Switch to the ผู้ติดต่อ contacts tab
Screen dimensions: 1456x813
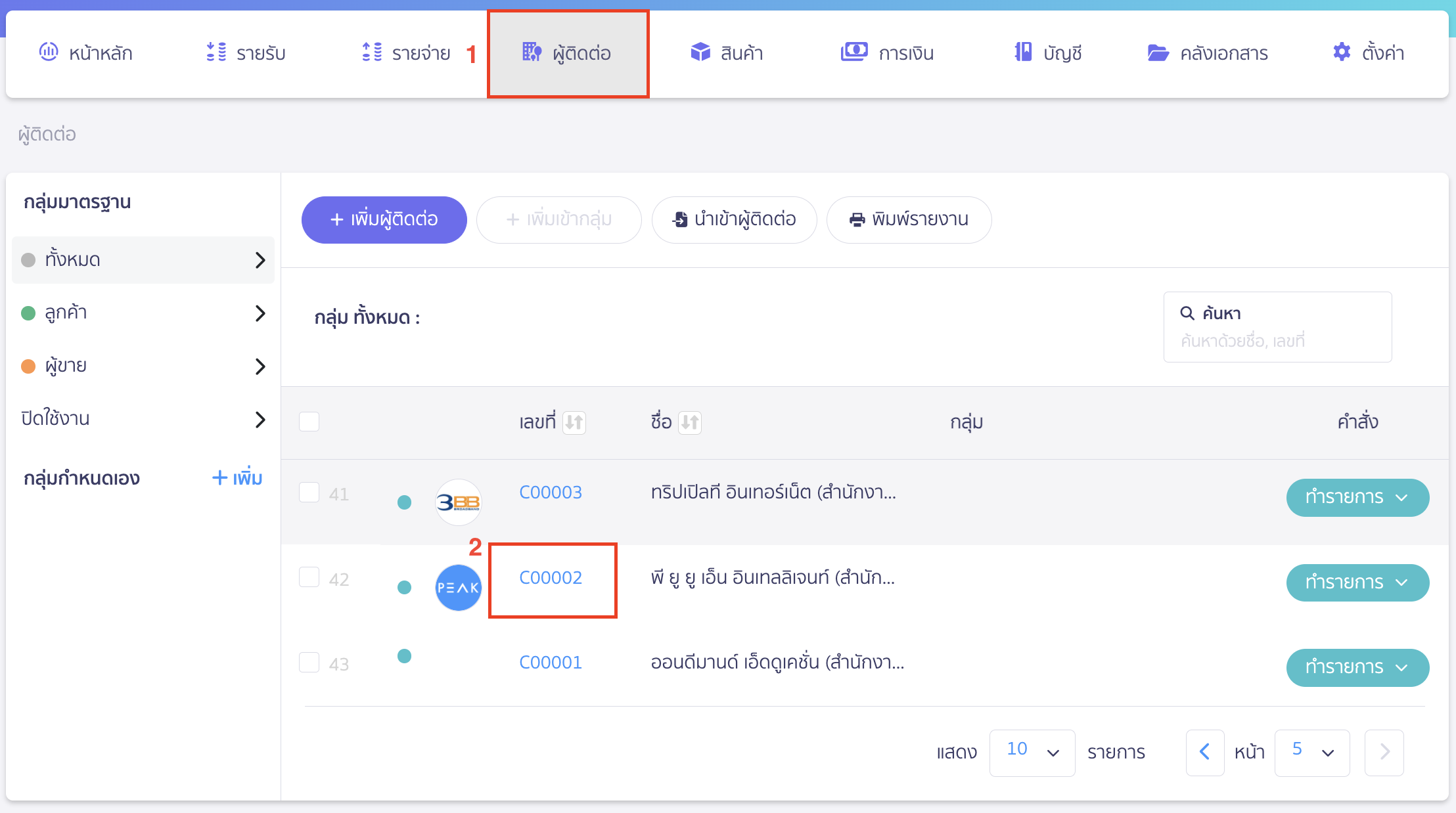coord(569,53)
